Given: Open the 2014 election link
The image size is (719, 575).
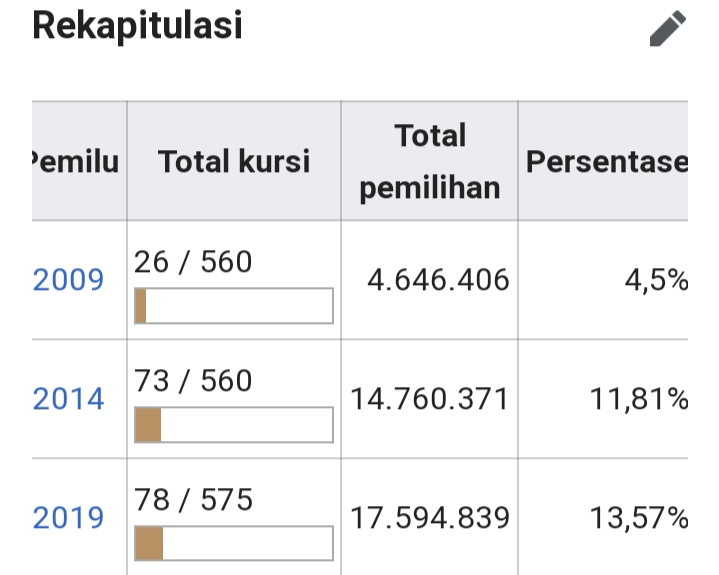Looking at the screenshot, I should (68, 398).
